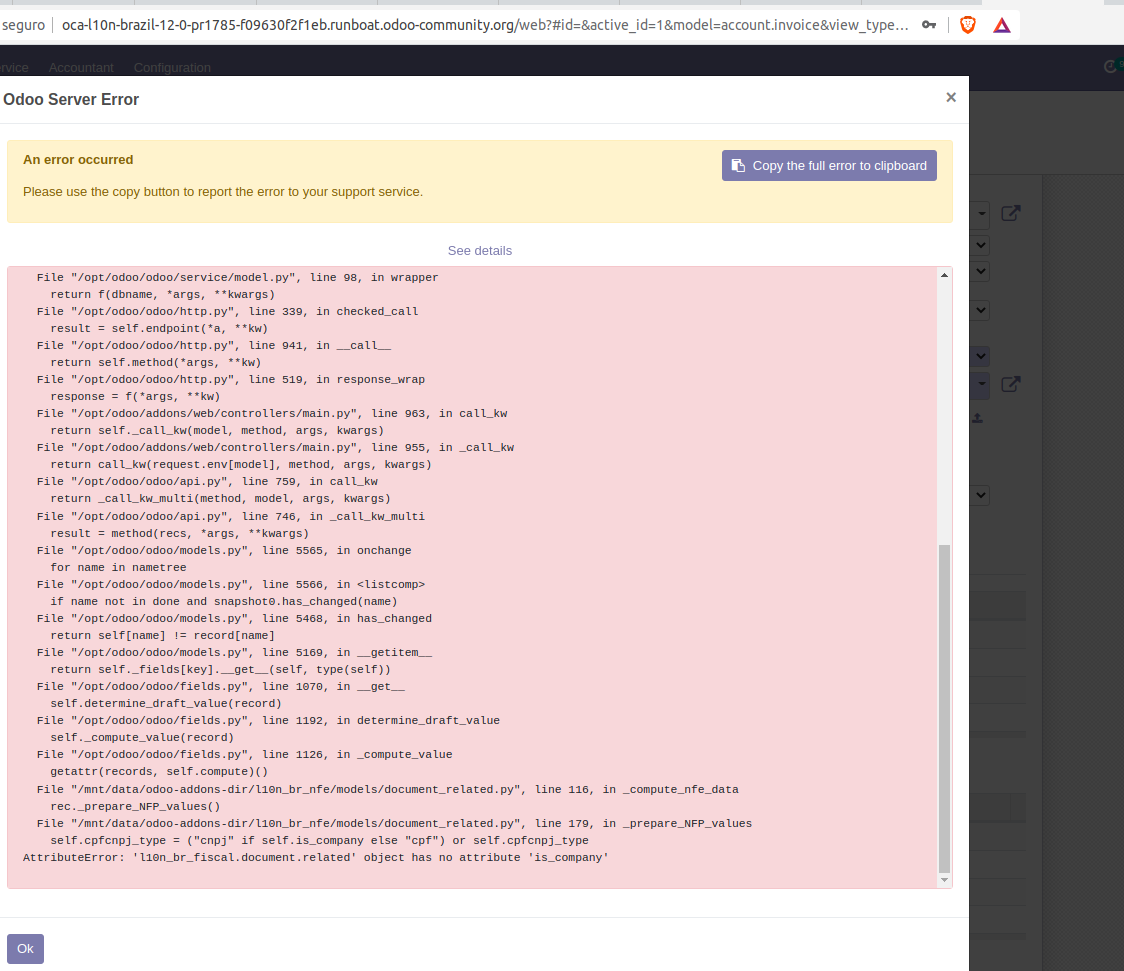
Task: Open lower external-link icon in background form
Action: click(1011, 384)
